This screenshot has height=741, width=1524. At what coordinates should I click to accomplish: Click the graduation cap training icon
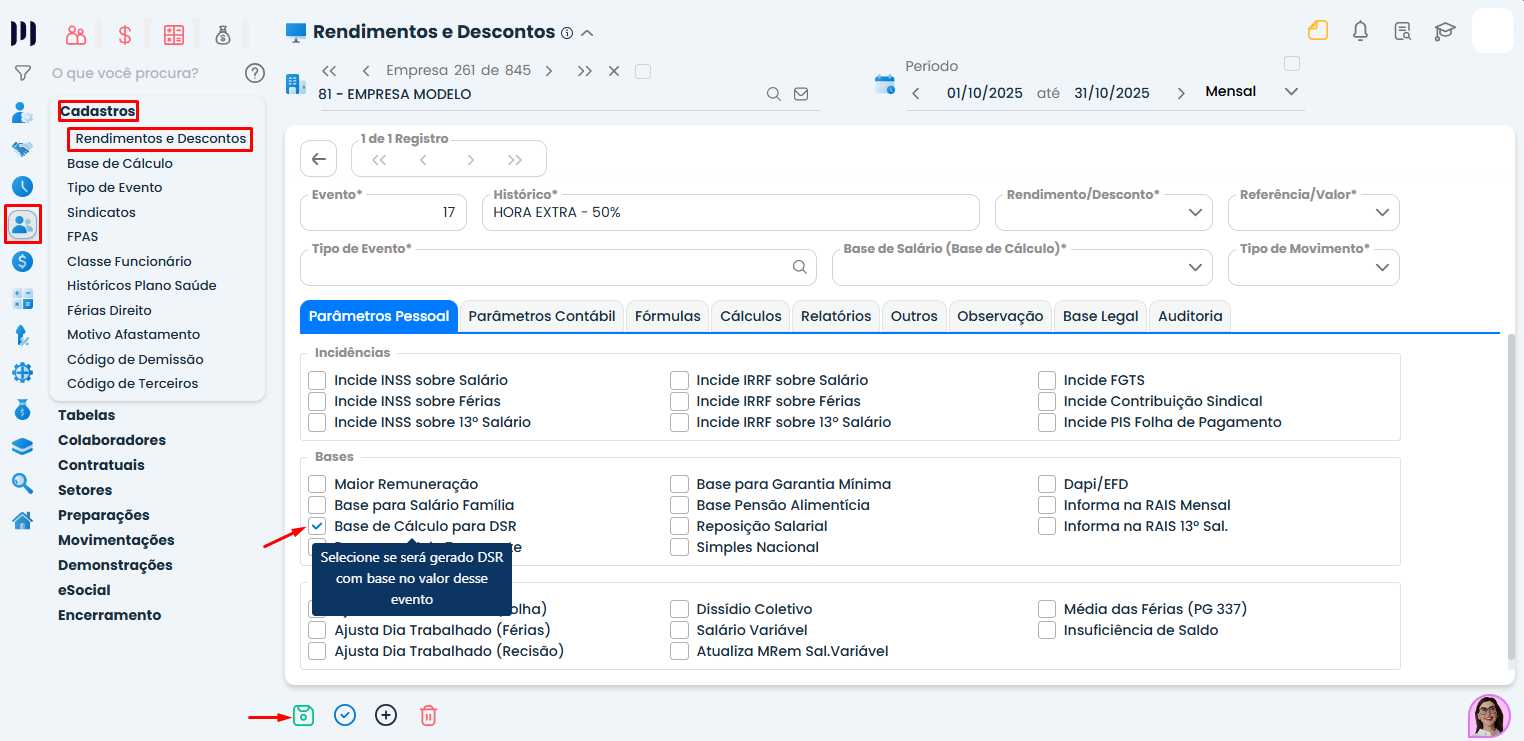pyautogui.click(x=1444, y=31)
